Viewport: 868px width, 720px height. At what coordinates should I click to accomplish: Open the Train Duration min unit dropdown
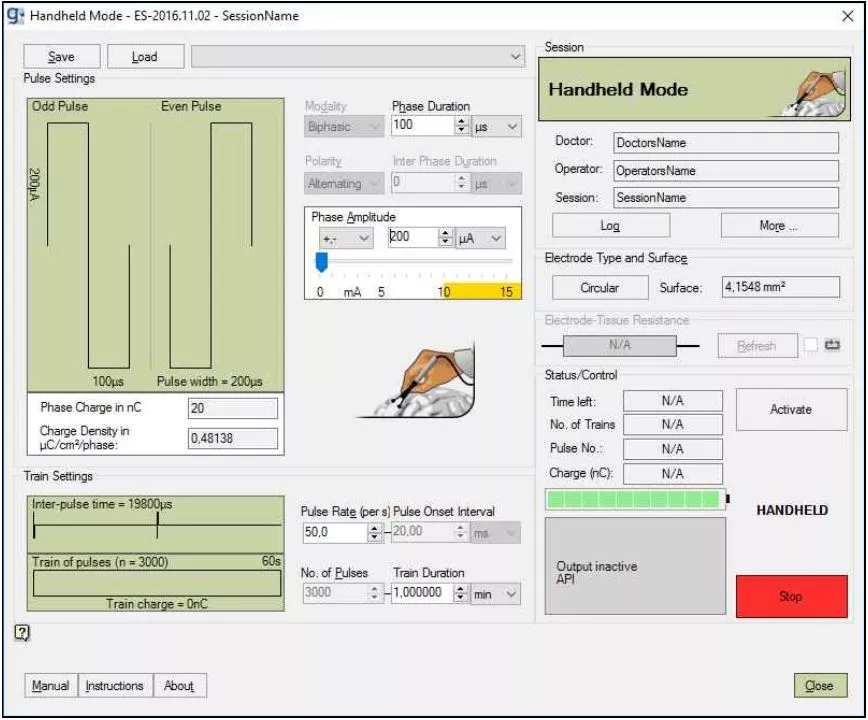[x=497, y=594]
